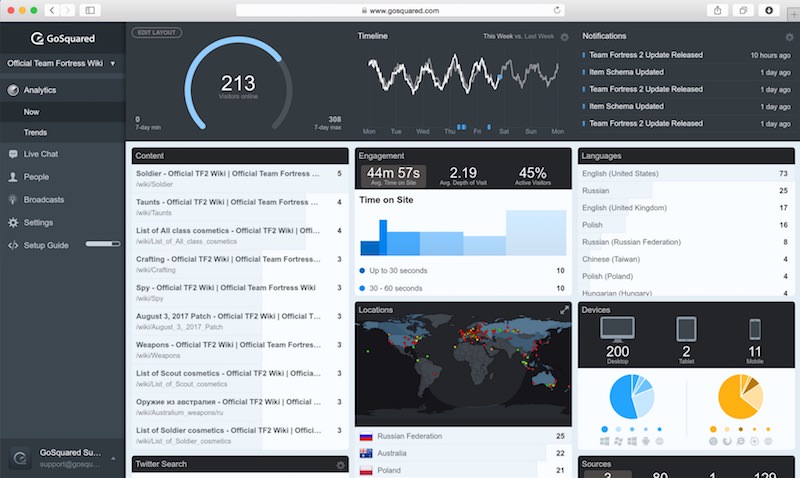Open the Twitter Search widget gear settings
This screenshot has width=800, height=478.
tap(340, 465)
